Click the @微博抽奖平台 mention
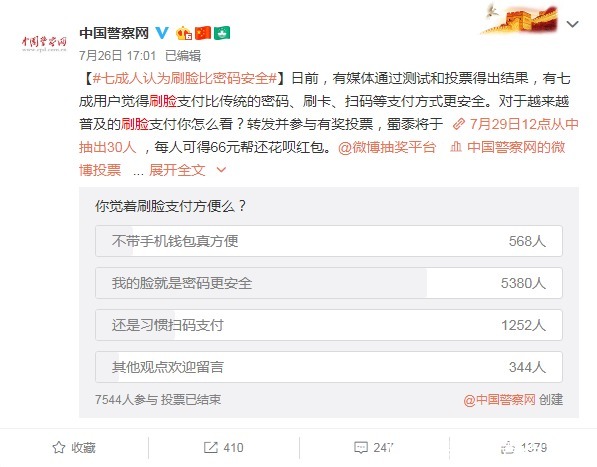 tap(387, 147)
